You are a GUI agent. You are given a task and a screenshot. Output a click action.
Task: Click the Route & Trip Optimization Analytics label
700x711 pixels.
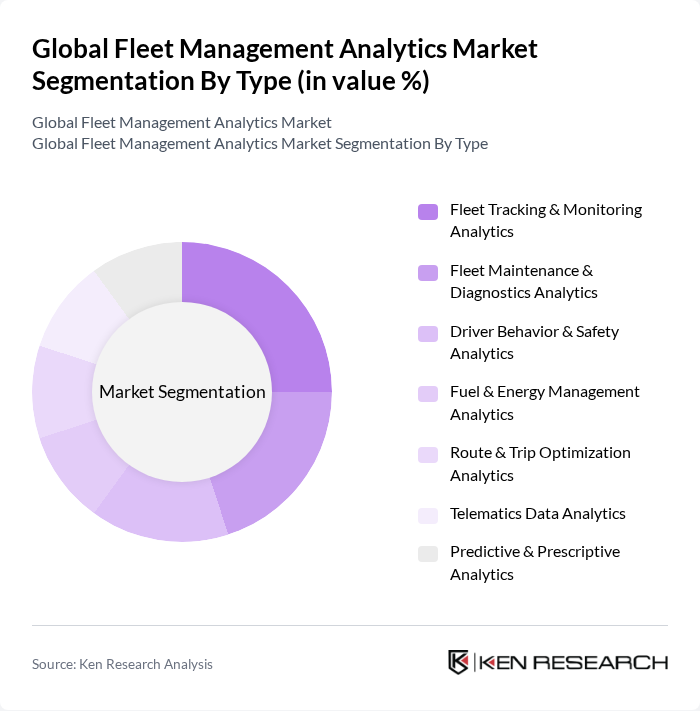[x=540, y=464]
